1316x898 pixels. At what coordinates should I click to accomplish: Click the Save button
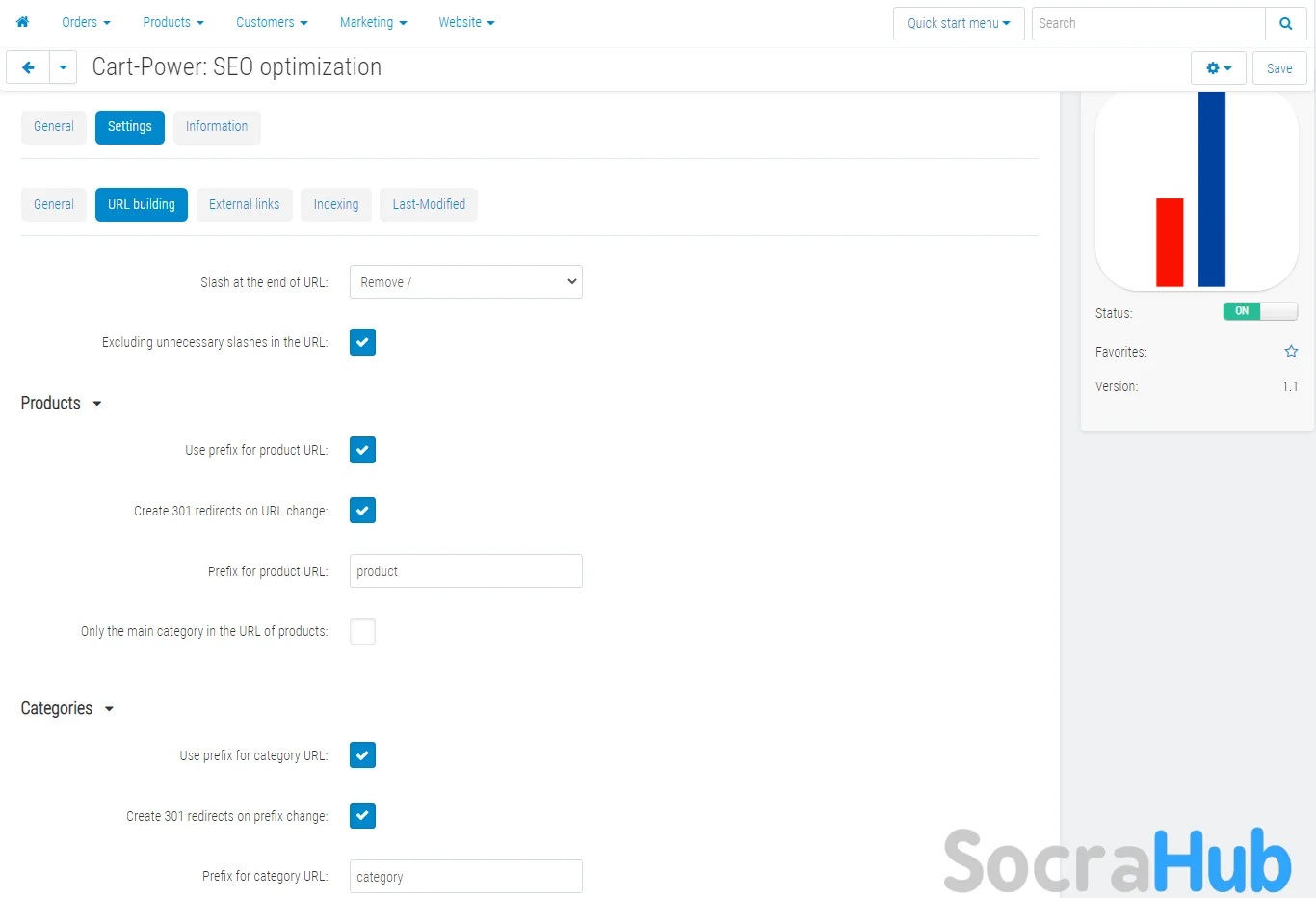1278,68
